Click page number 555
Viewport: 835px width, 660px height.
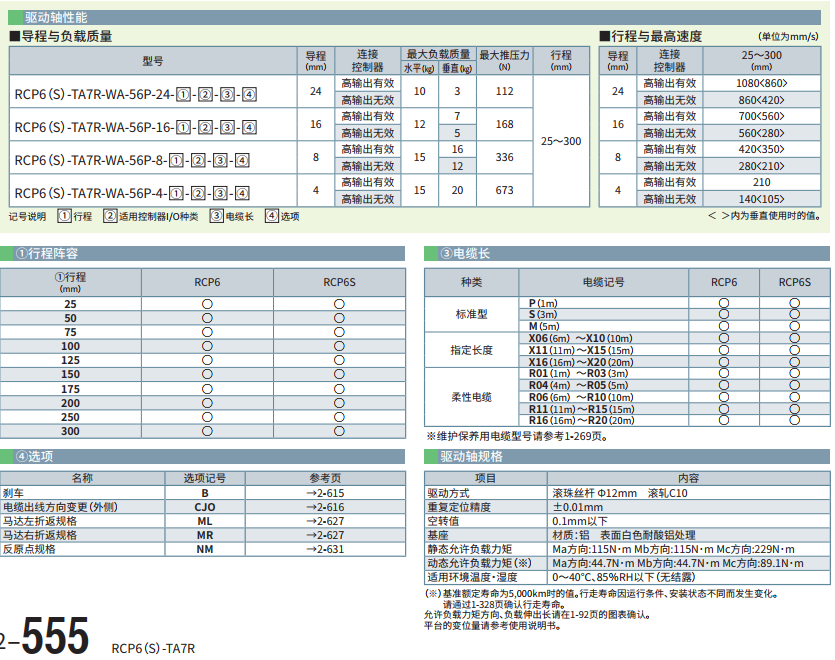pos(55,635)
